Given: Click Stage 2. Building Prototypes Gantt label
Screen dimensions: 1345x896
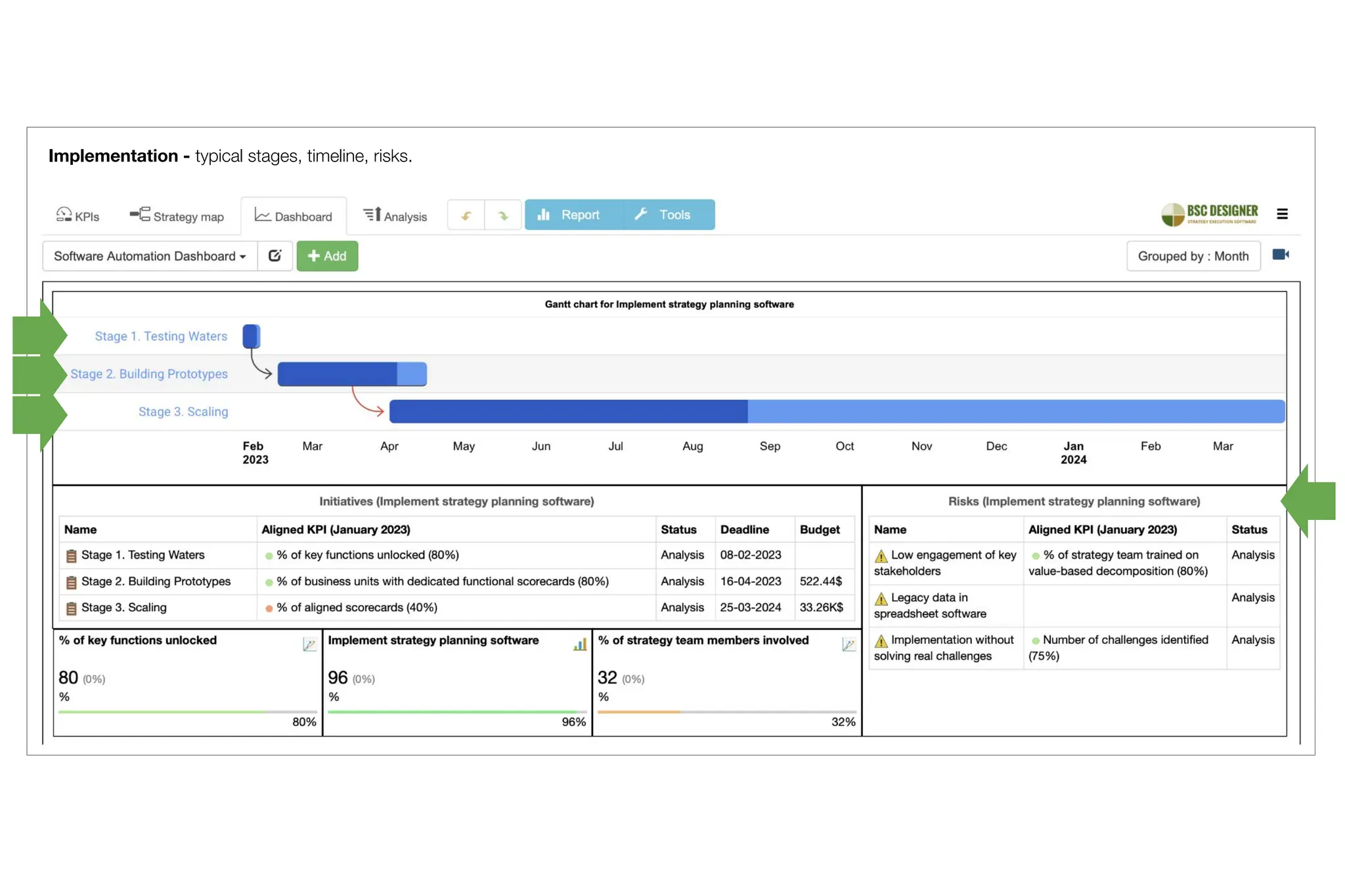Looking at the screenshot, I should coord(149,374).
